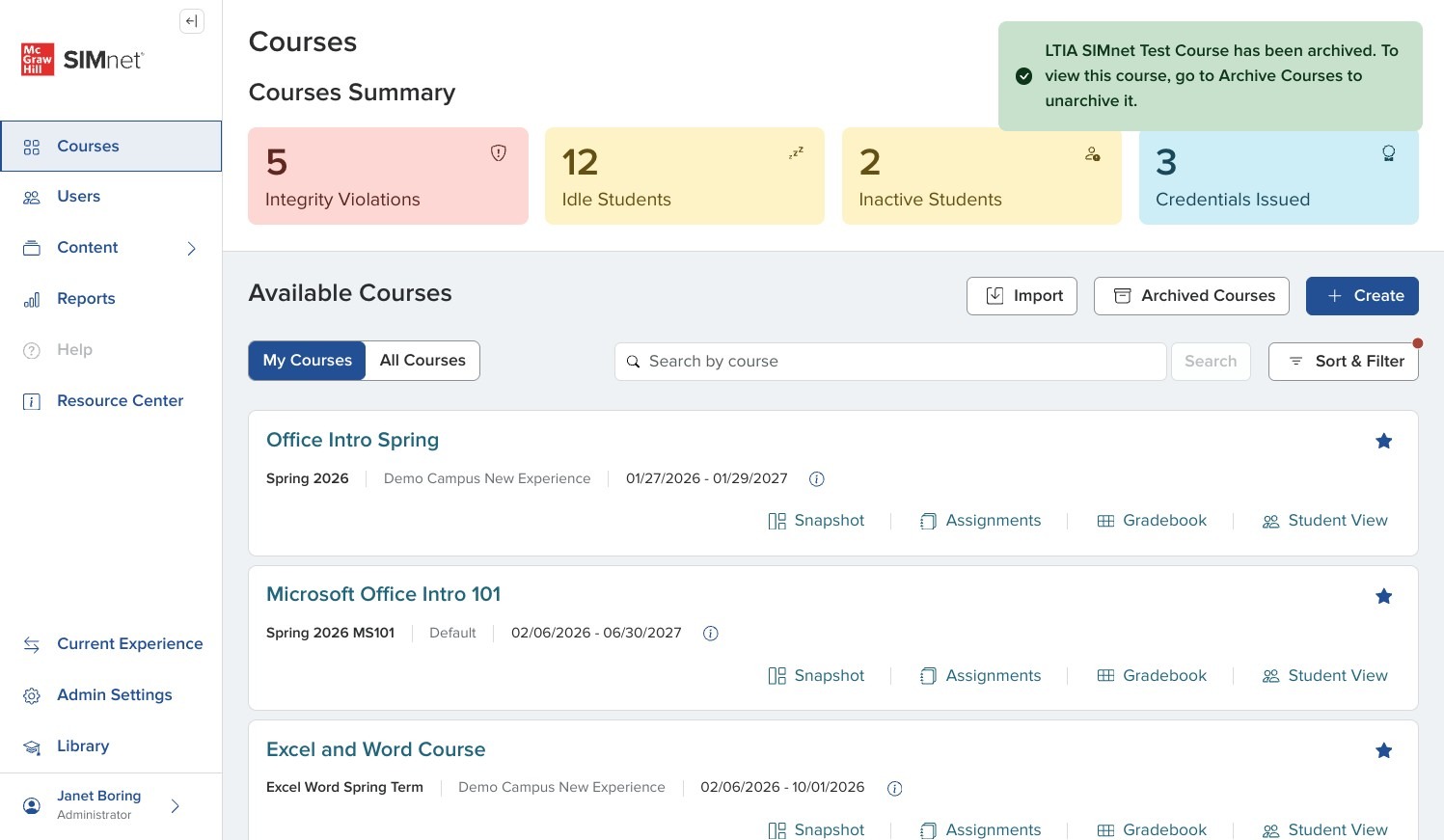Show info for Excel and Word Course dates

pyautogui.click(x=894, y=789)
